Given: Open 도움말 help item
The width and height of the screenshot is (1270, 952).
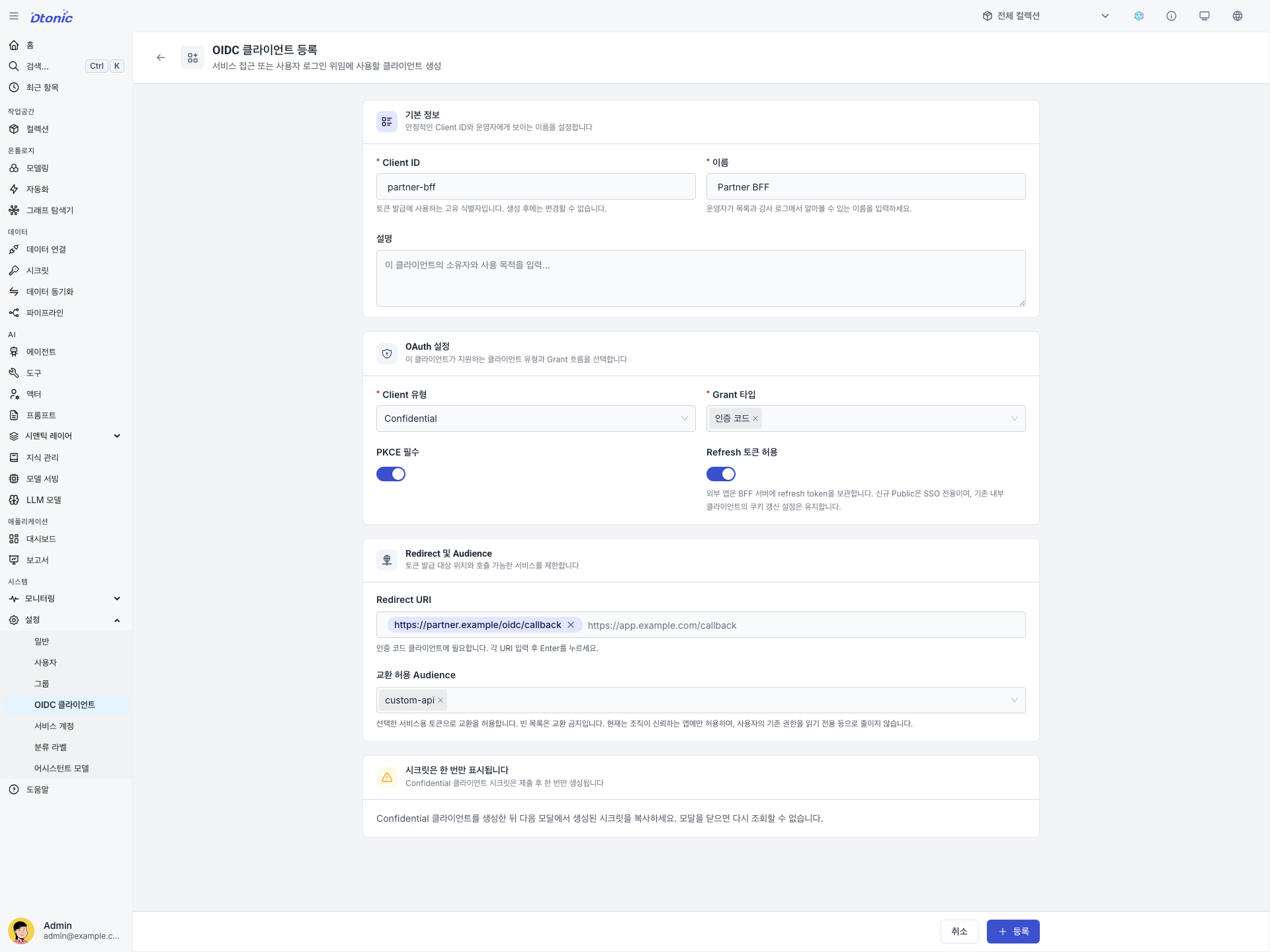Looking at the screenshot, I should [x=66, y=789].
